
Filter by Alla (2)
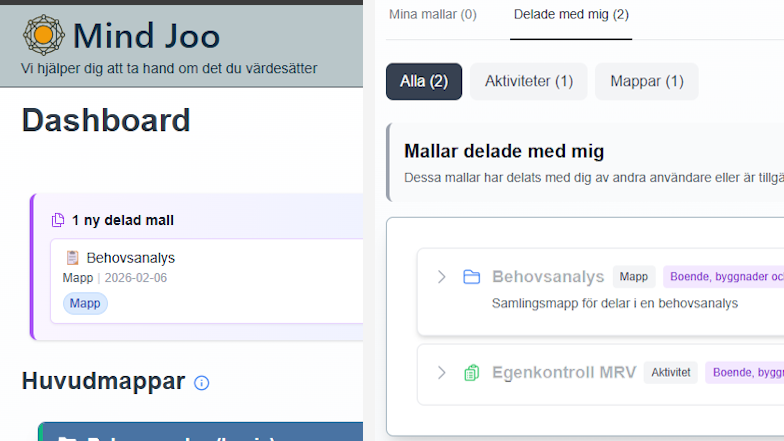pos(424,82)
